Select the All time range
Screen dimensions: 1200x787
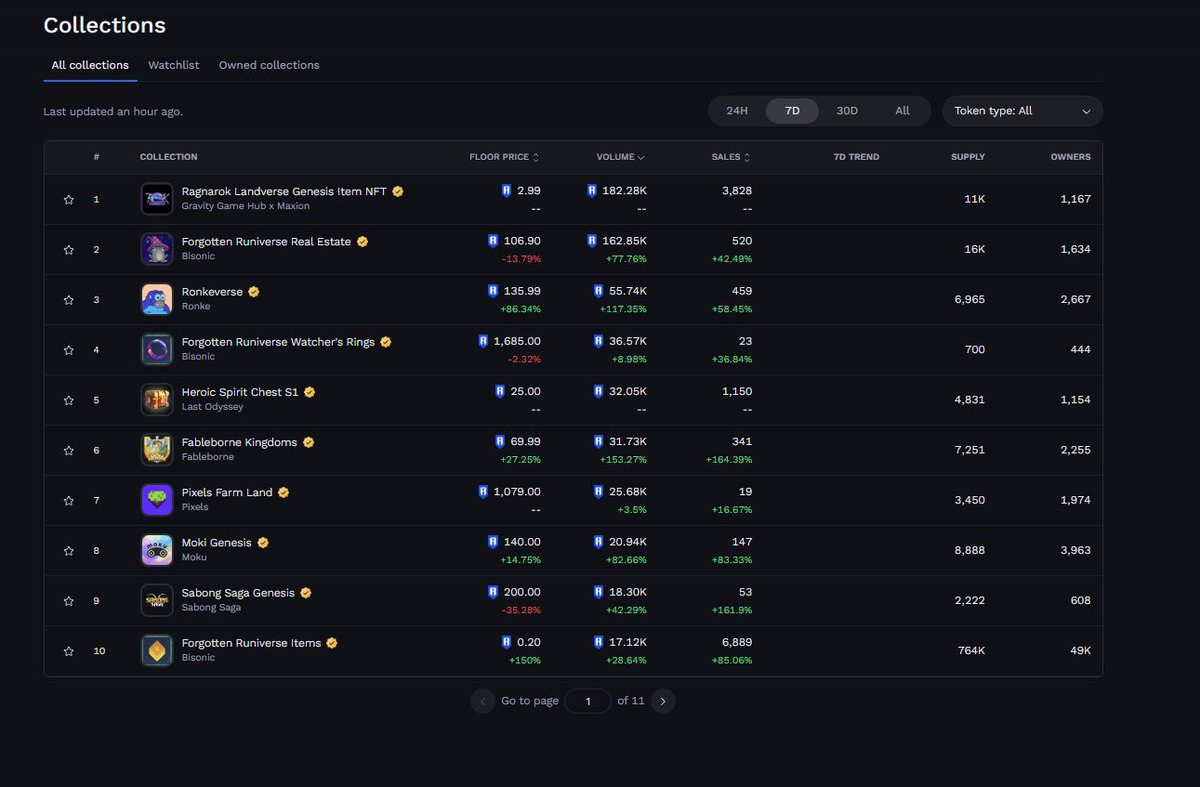(902, 111)
